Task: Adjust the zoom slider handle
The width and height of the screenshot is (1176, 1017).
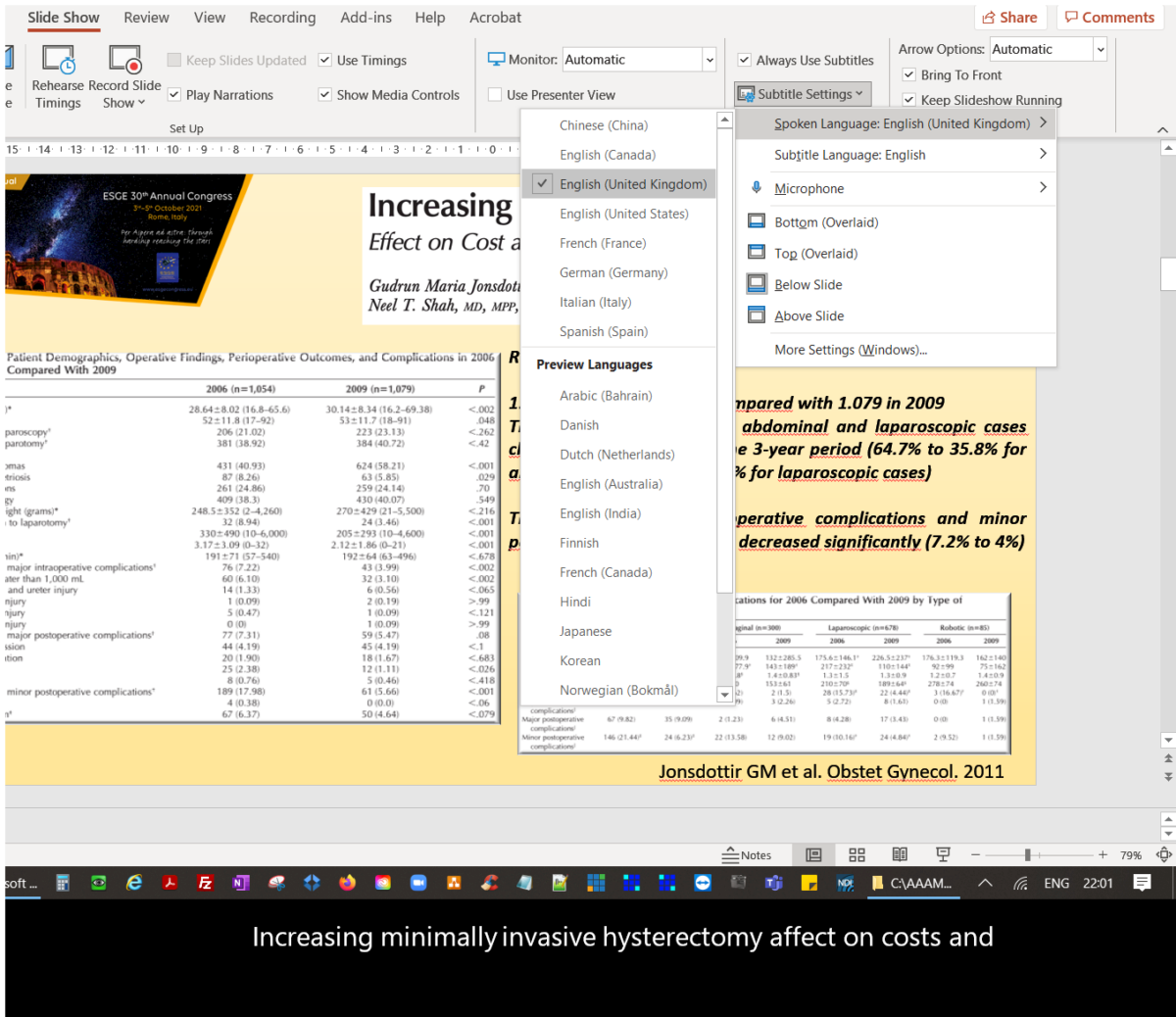Action: coord(1027,854)
